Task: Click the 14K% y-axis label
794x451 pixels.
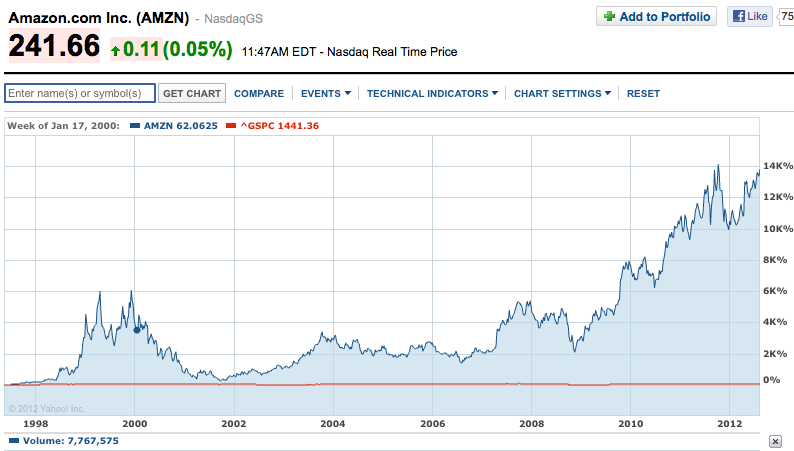Action: coord(778,166)
